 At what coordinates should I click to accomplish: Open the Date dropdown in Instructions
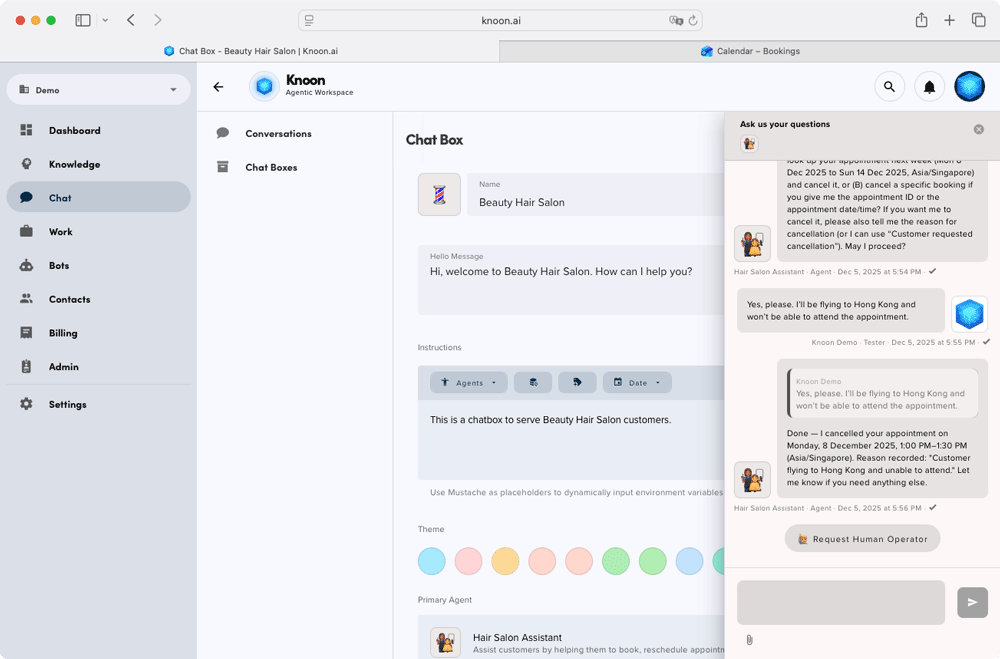637,383
